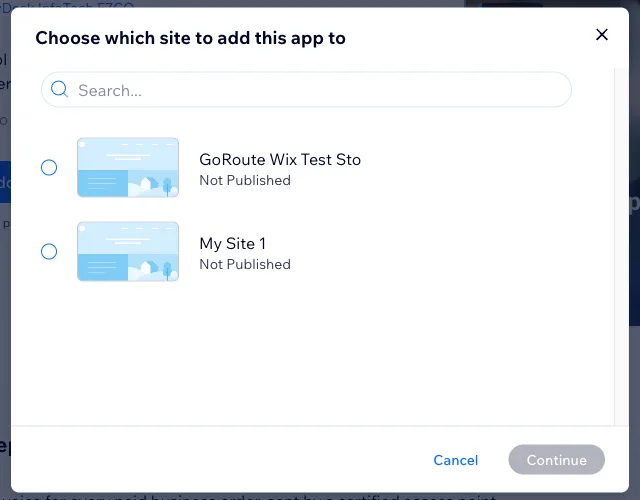Click the My Site 1 thumbnail
This screenshot has height=500, width=640.
tap(128, 251)
